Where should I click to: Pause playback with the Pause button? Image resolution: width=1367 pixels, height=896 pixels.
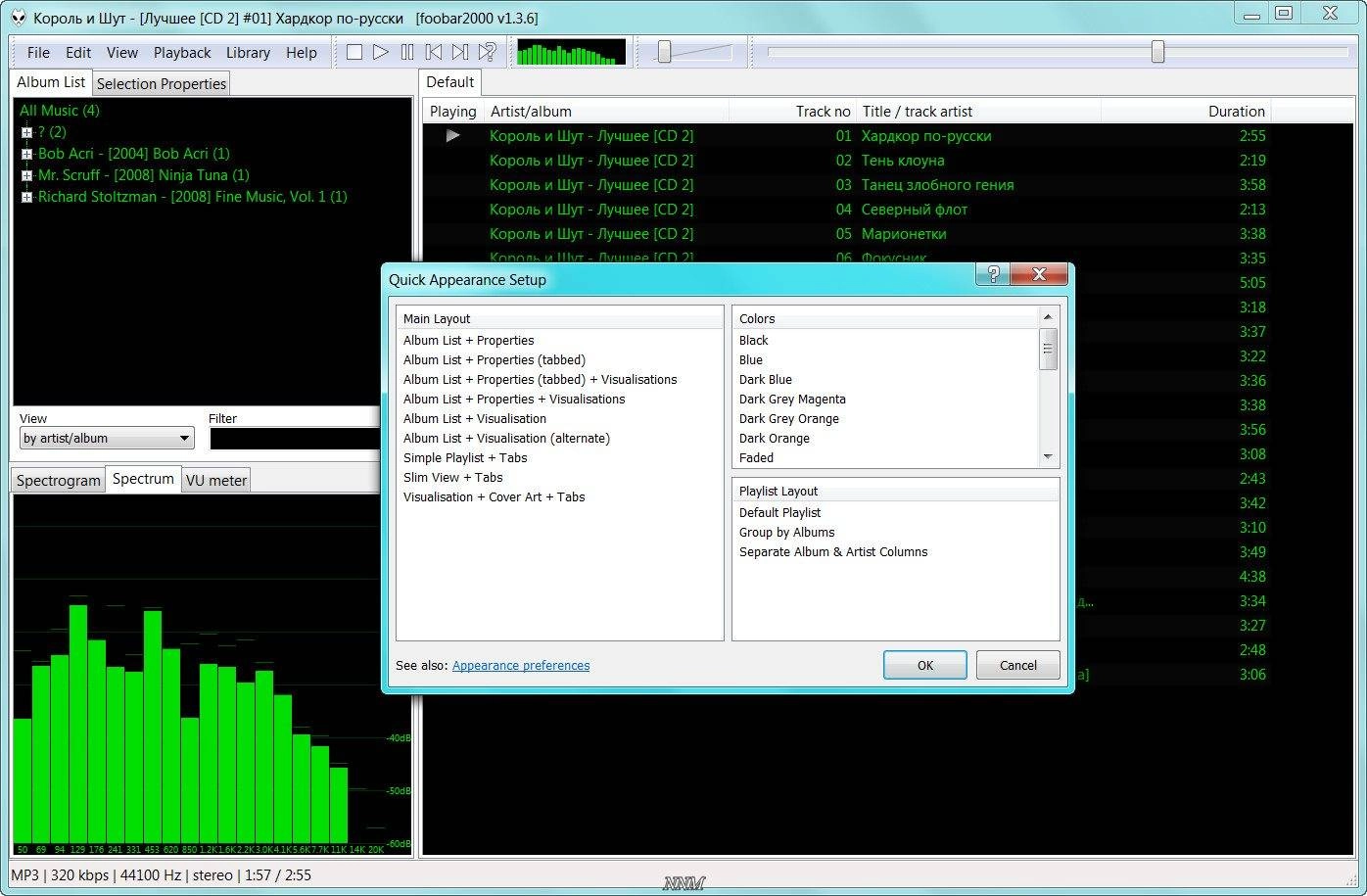[x=407, y=52]
